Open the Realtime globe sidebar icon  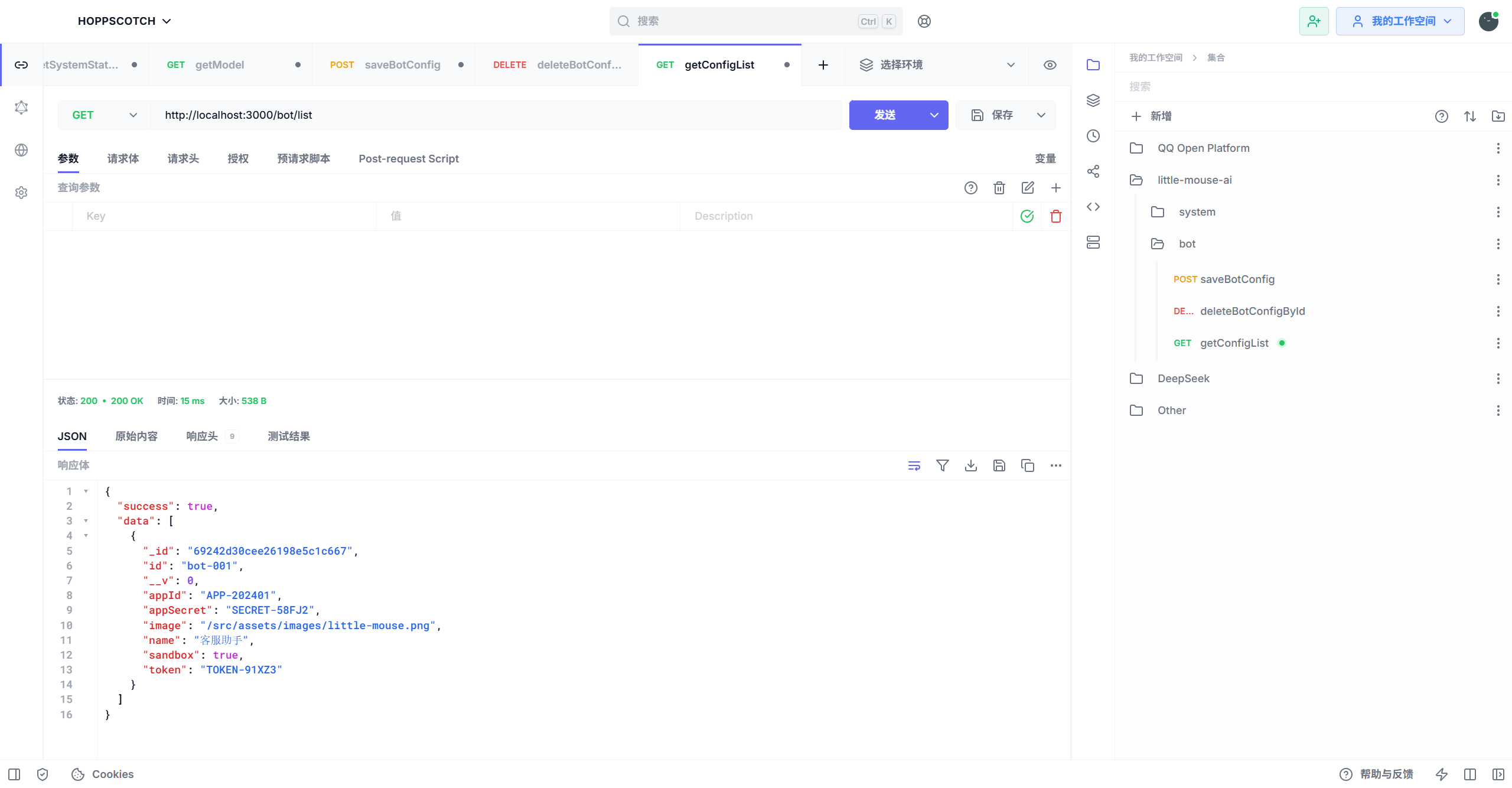tap(21, 150)
